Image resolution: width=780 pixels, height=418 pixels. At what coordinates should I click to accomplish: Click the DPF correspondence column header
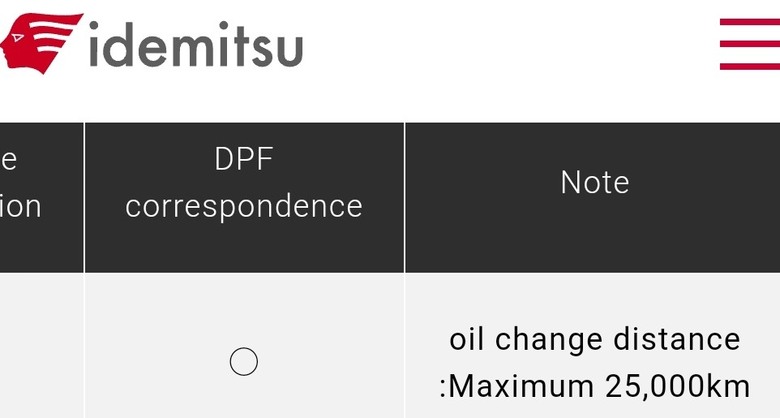pyautogui.click(x=244, y=198)
